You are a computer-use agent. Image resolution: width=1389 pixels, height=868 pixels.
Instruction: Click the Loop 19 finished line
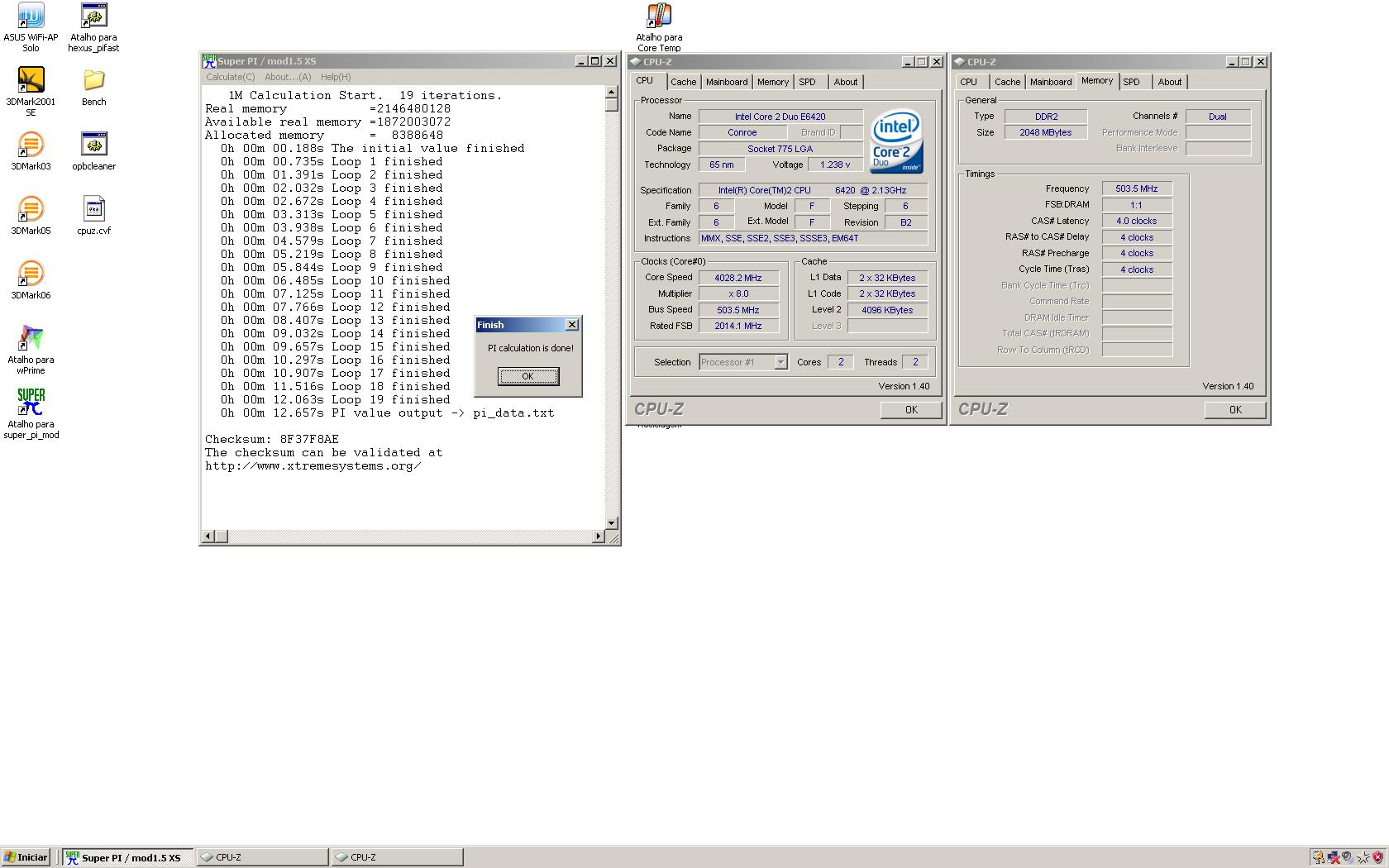coord(335,400)
